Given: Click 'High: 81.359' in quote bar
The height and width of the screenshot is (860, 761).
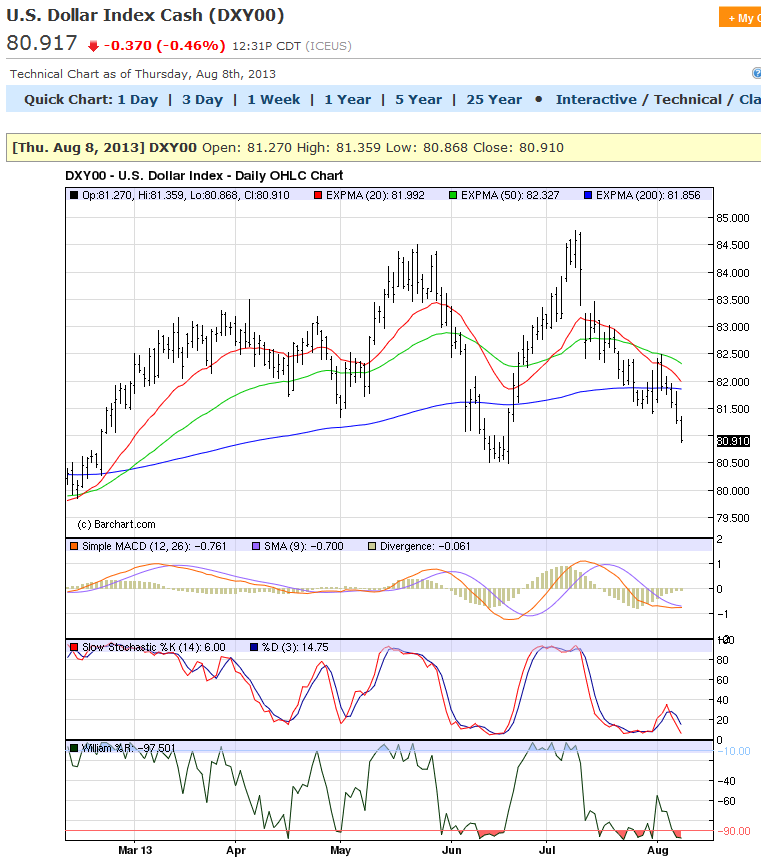Looking at the screenshot, I should (x=339, y=148).
